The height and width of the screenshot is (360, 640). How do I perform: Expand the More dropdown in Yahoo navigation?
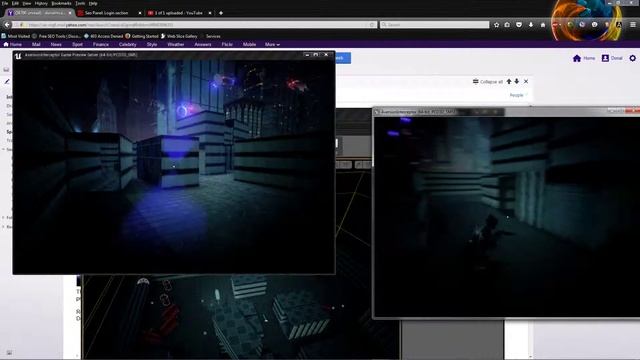tap(272, 44)
